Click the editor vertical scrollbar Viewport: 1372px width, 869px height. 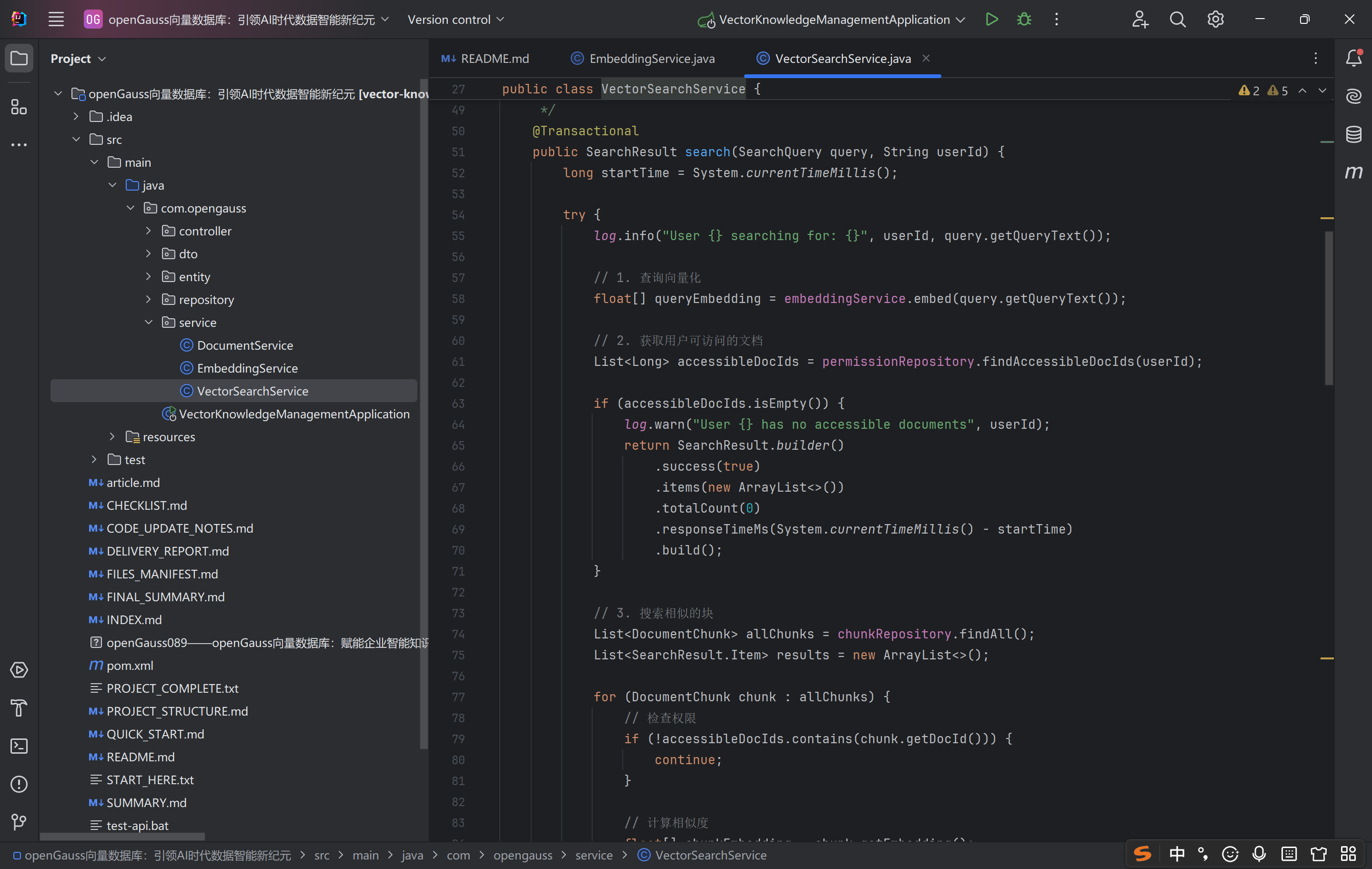point(1329,308)
